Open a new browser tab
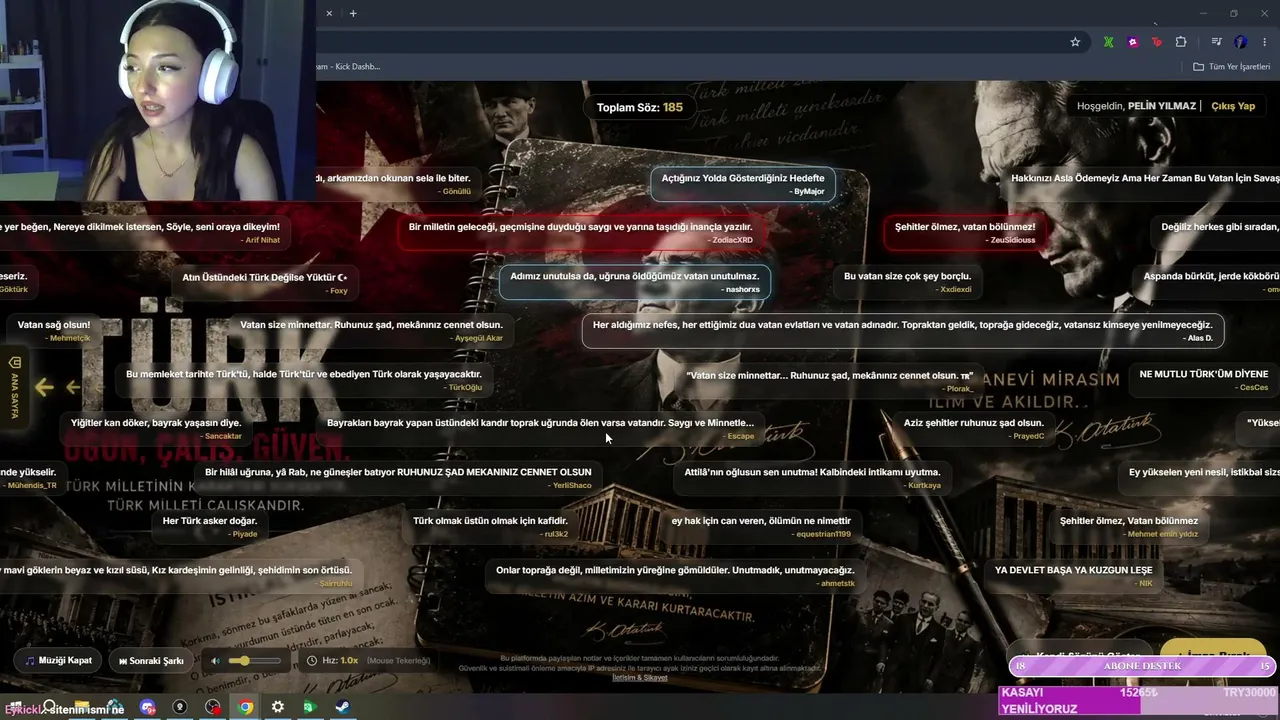This screenshot has width=1280, height=720. (353, 13)
